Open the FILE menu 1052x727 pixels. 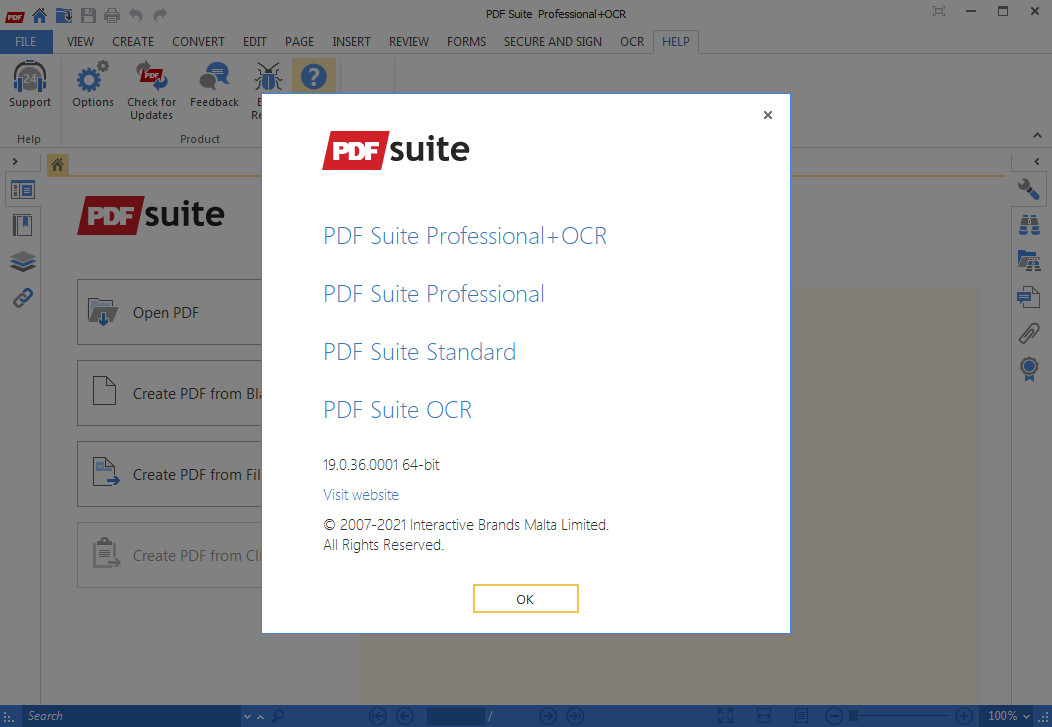pyautogui.click(x=26, y=42)
